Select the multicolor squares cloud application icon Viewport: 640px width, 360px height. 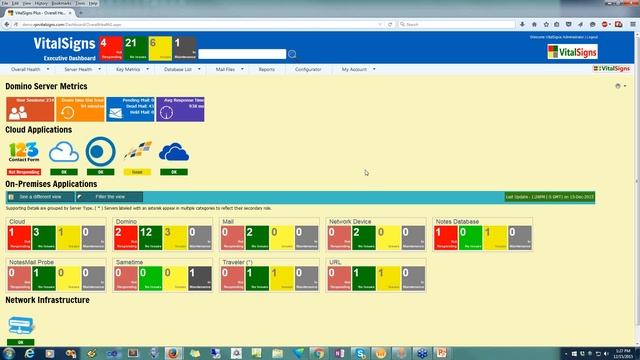coord(138,150)
